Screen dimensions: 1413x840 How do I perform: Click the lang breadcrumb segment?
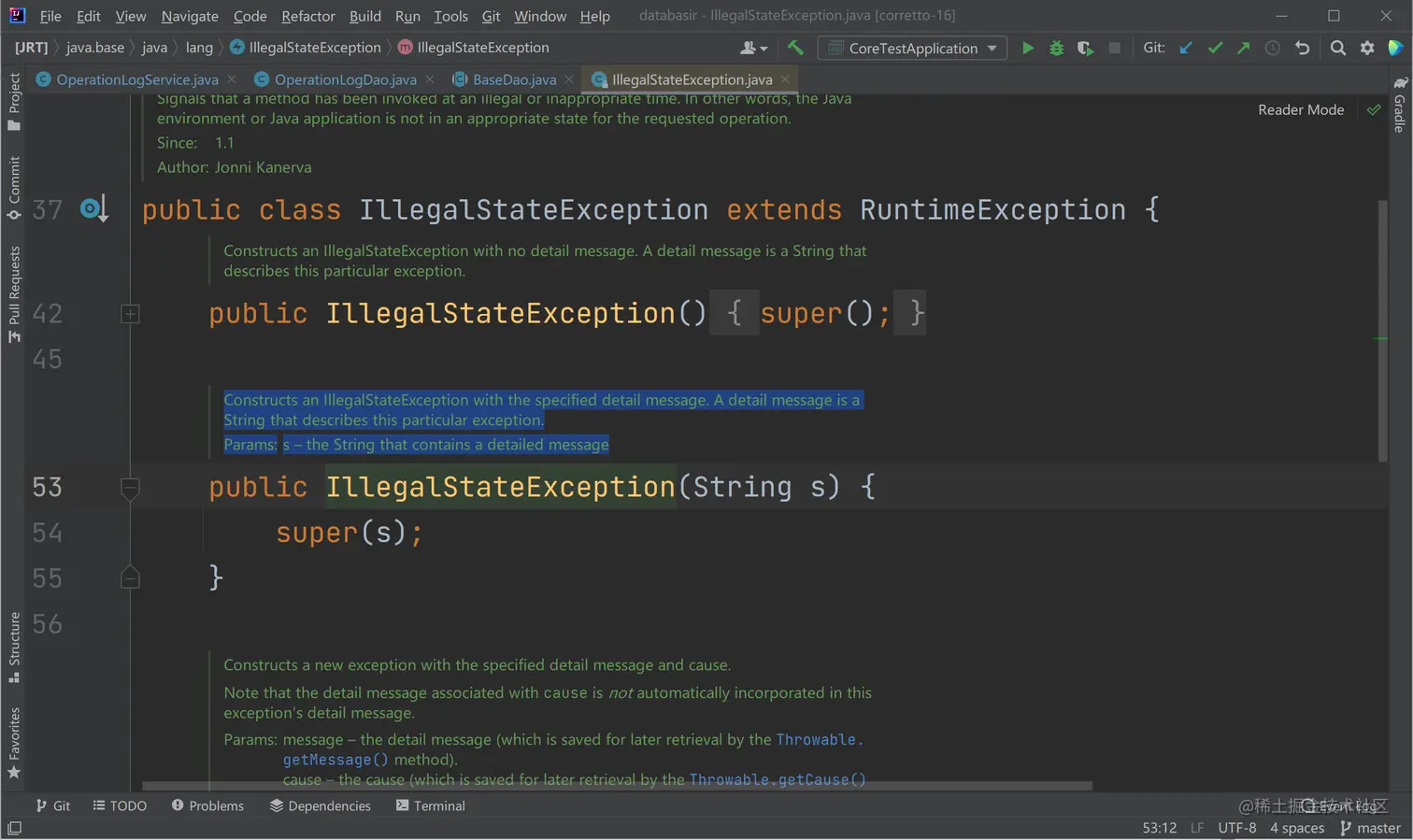199,48
